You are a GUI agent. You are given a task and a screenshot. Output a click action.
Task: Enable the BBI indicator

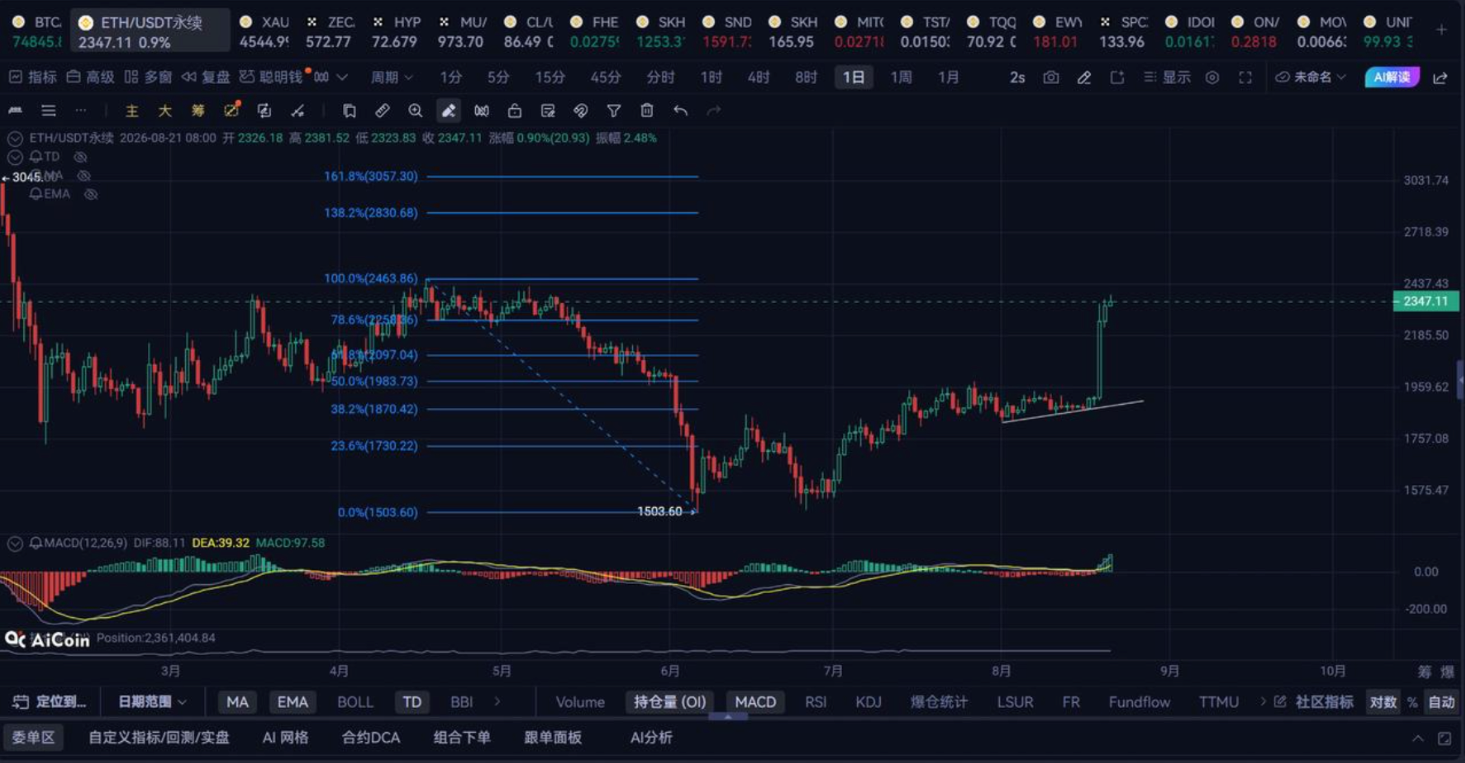(x=461, y=702)
